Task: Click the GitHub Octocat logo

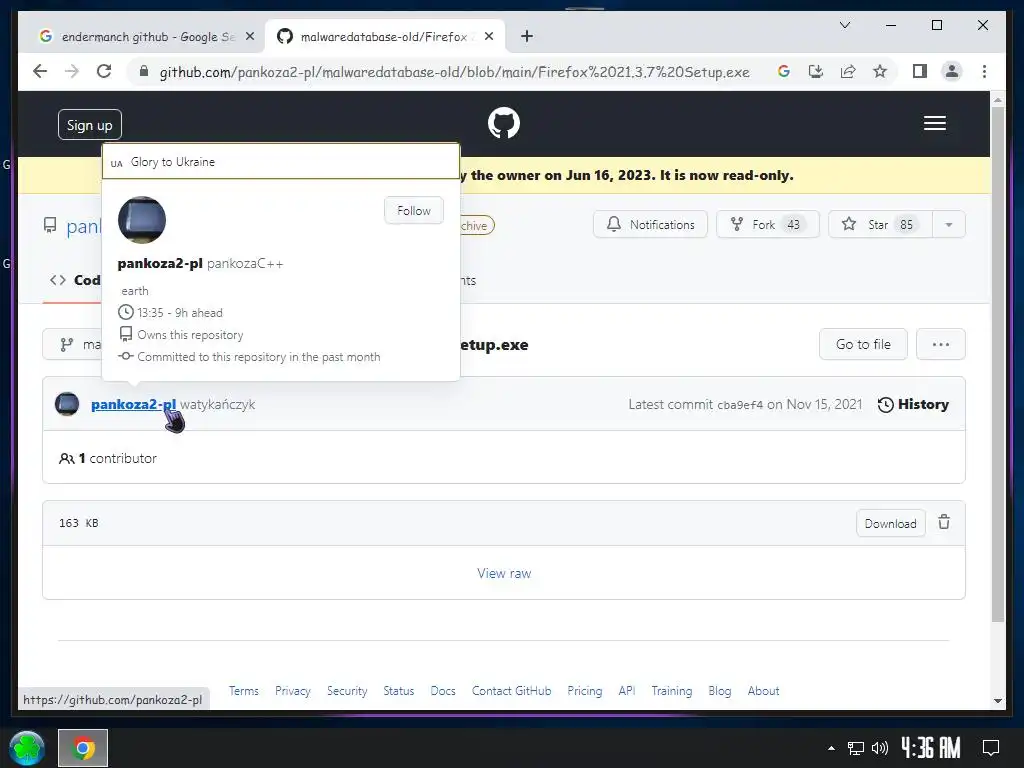Action: (x=504, y=123)
